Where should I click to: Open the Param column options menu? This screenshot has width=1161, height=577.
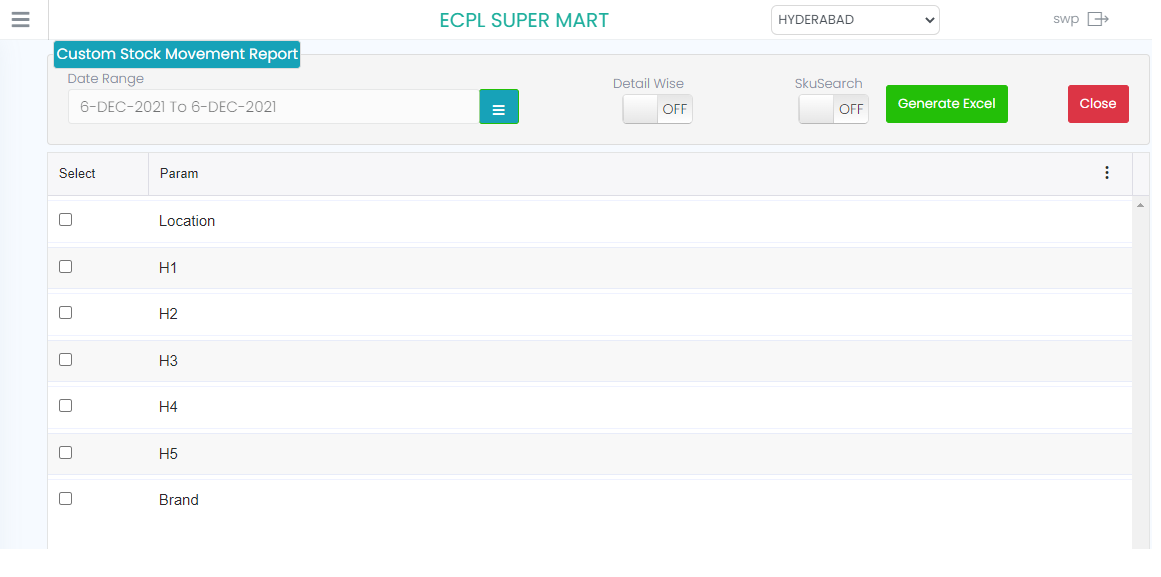pyautogui.click(x=1107, y=173)
